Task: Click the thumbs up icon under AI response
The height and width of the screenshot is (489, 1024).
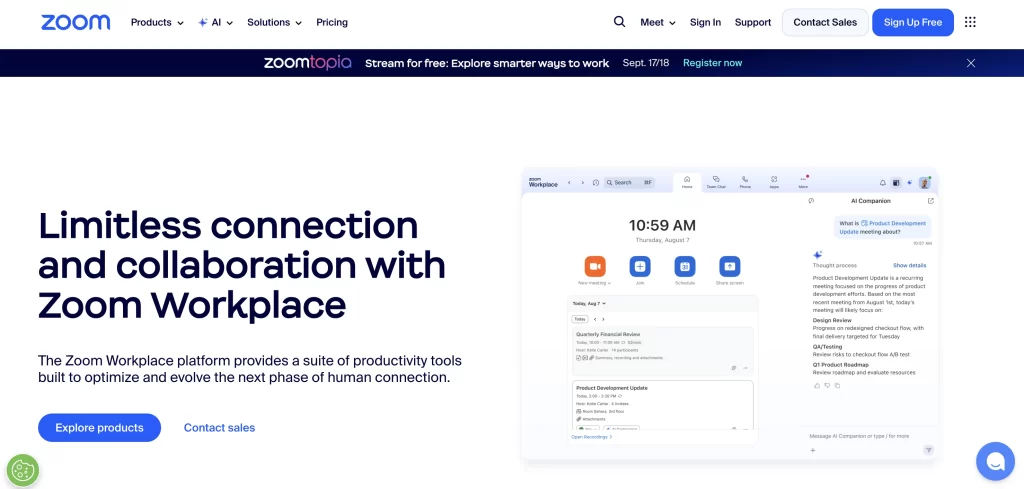Action: (x=817, y=386)
